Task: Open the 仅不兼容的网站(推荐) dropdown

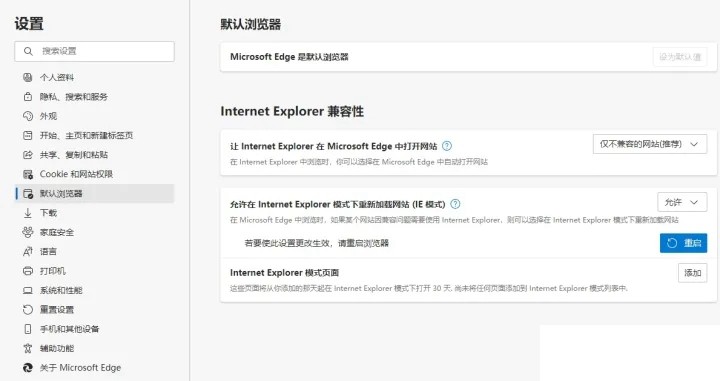Action: tap(650, 144)
